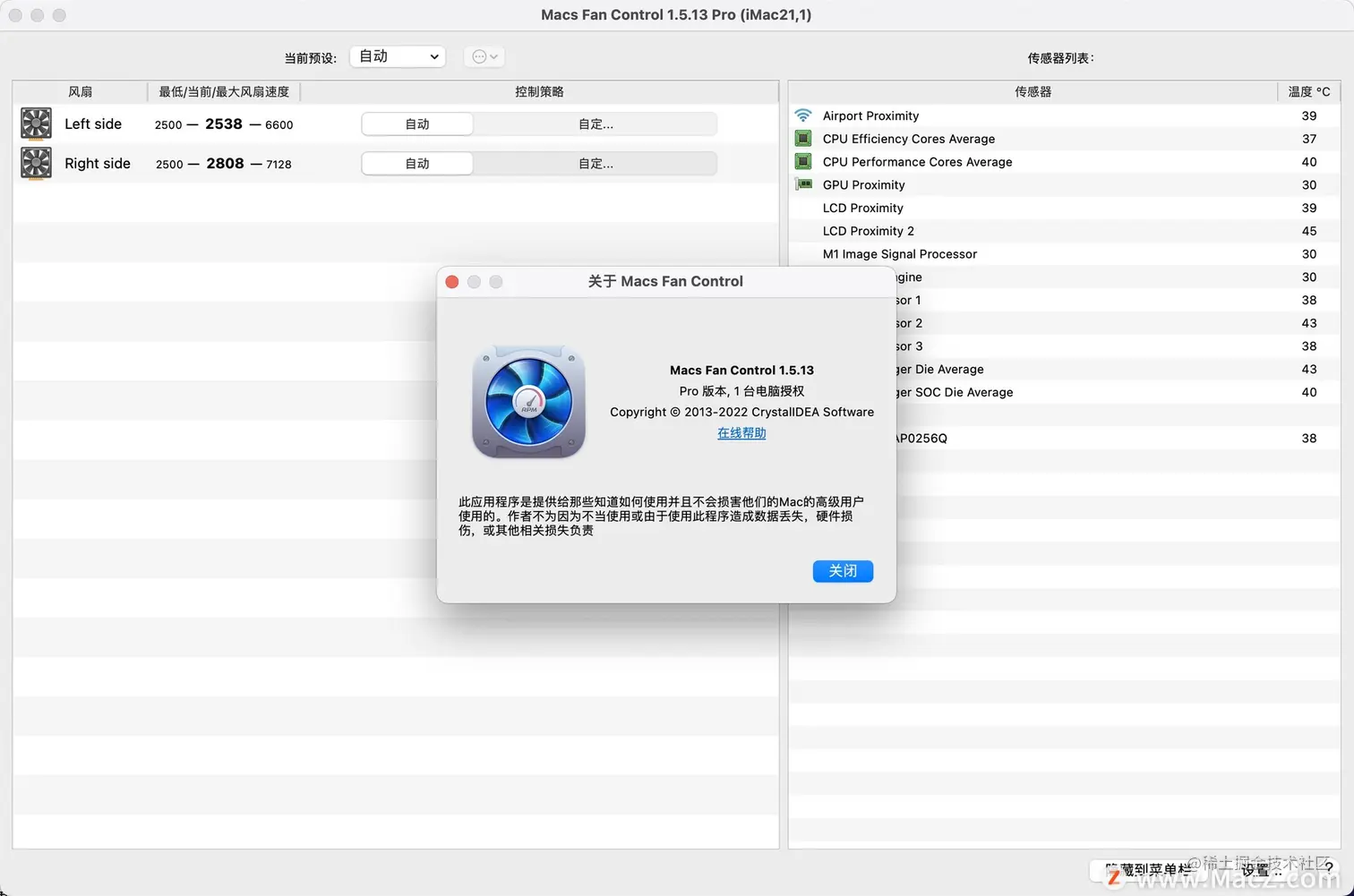Screen dimensions: 1354x896
Task: Click the temperature 45 for LCD Proximity 2
Action: [1309, 231]
